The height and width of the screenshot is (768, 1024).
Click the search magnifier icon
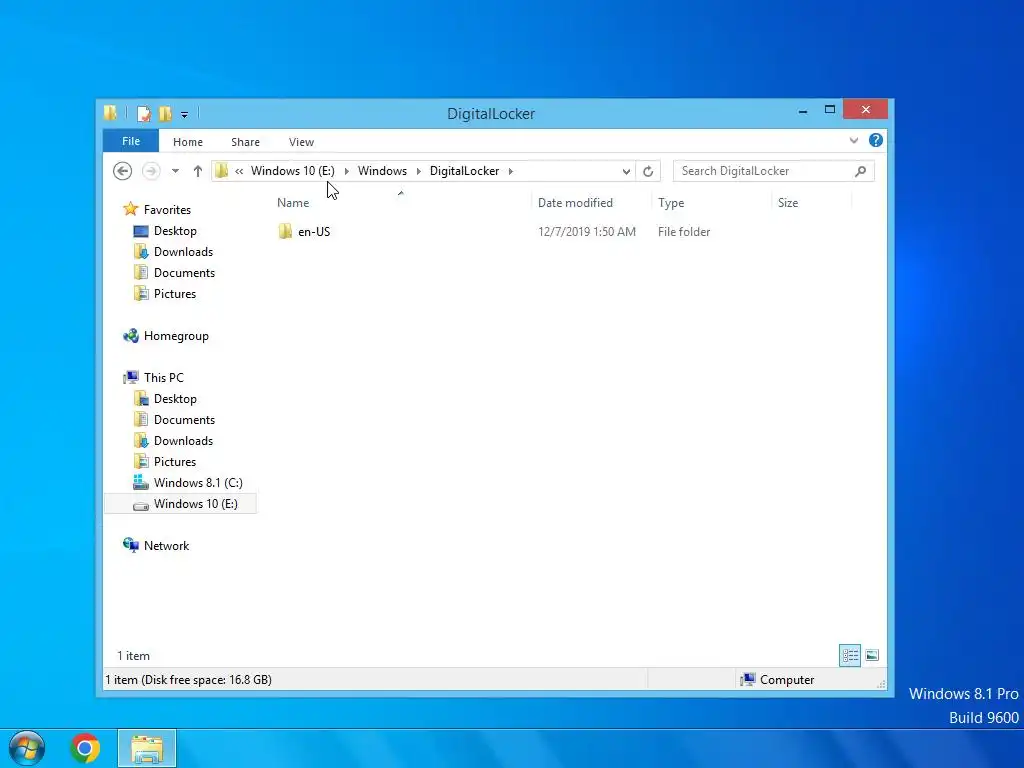point(861,171)
